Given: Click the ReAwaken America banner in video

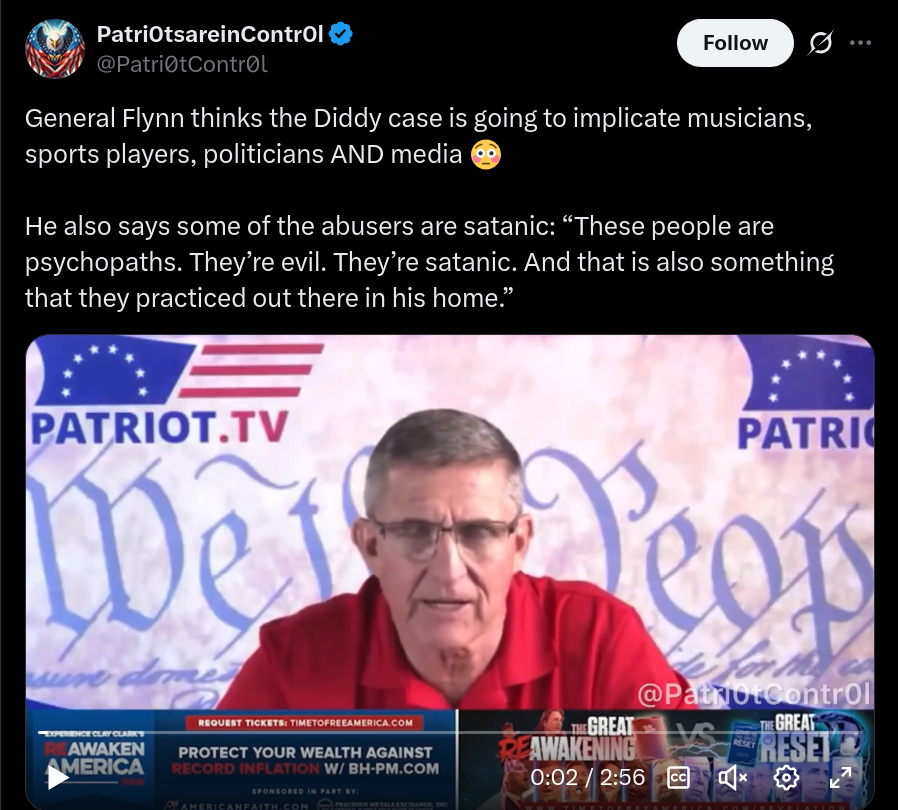Looking at the screenshot, I should pyautogui.click(x=94, y=757).
